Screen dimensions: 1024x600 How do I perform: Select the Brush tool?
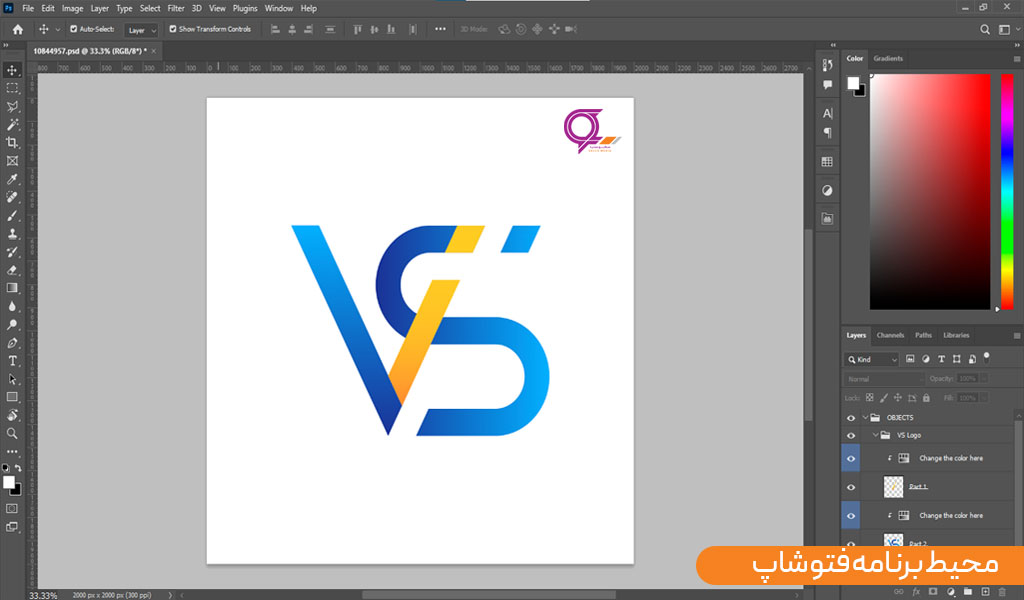point(12,215)
